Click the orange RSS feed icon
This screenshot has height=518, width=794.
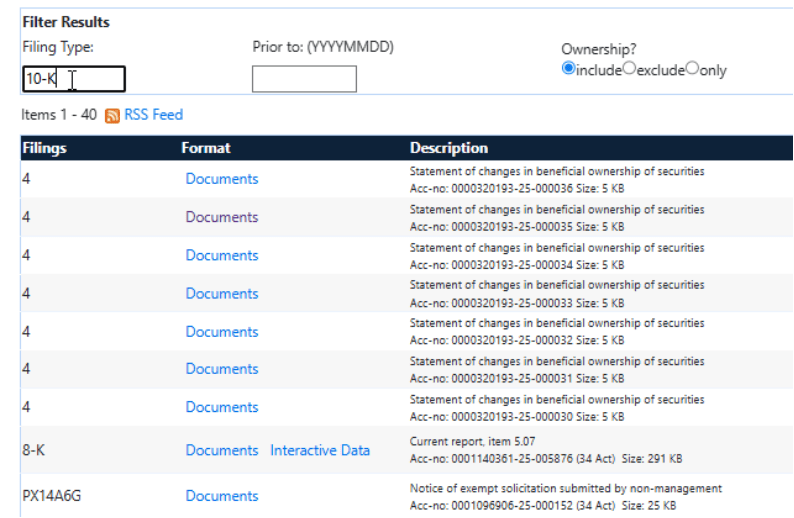[x=112, y=116]
